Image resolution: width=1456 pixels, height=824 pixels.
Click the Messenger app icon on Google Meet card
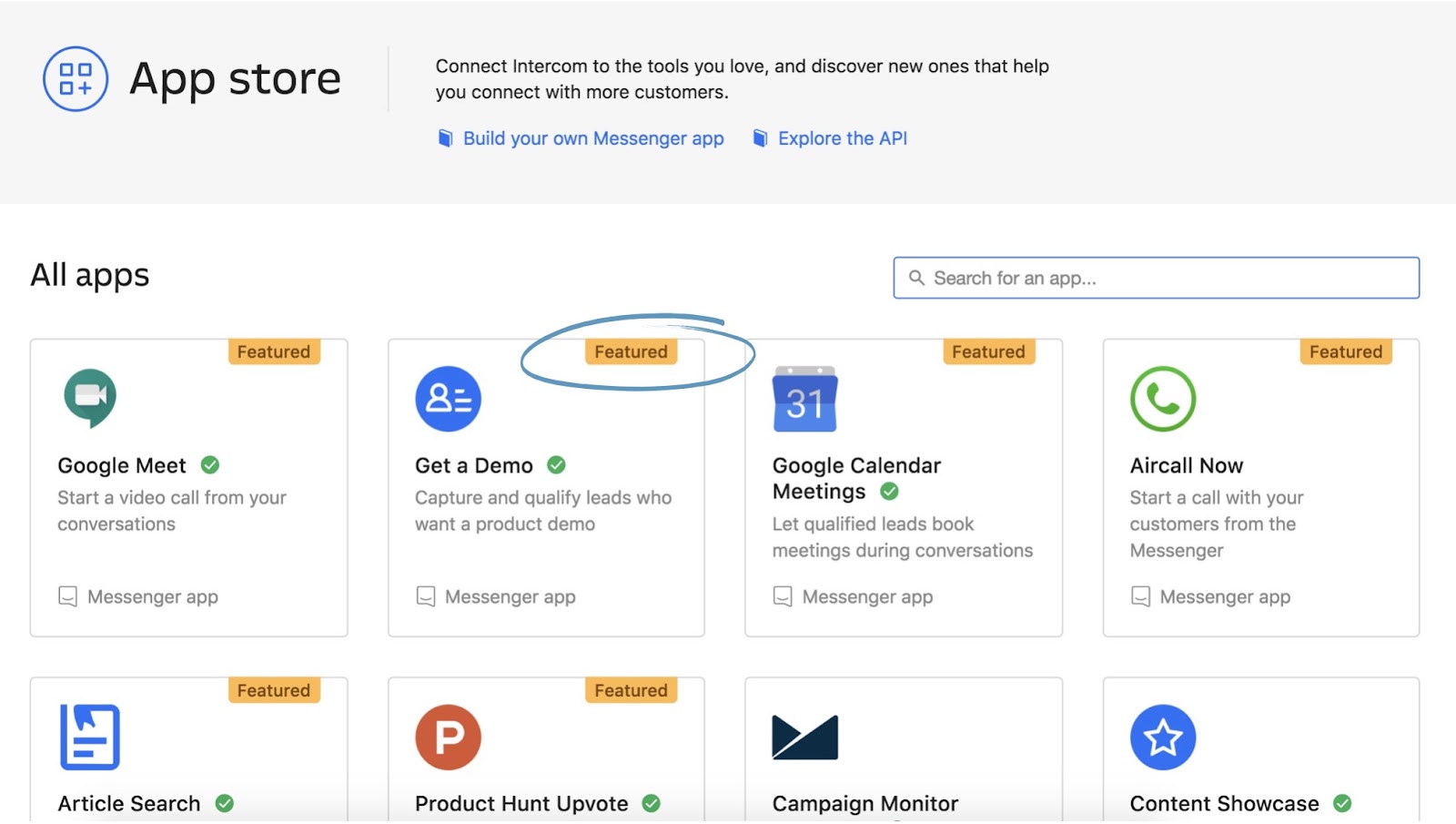68,596
